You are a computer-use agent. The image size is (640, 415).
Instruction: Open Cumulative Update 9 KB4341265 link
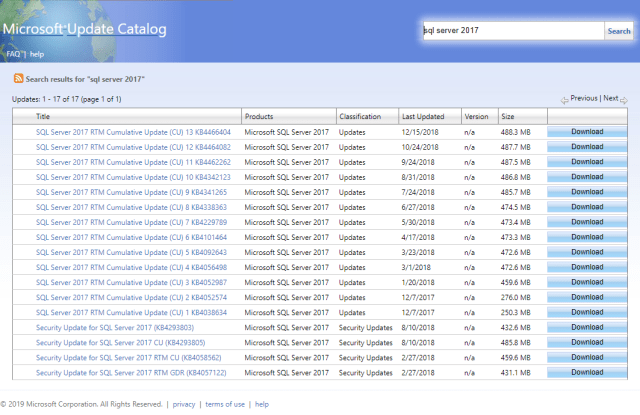(x=131, y=192)
